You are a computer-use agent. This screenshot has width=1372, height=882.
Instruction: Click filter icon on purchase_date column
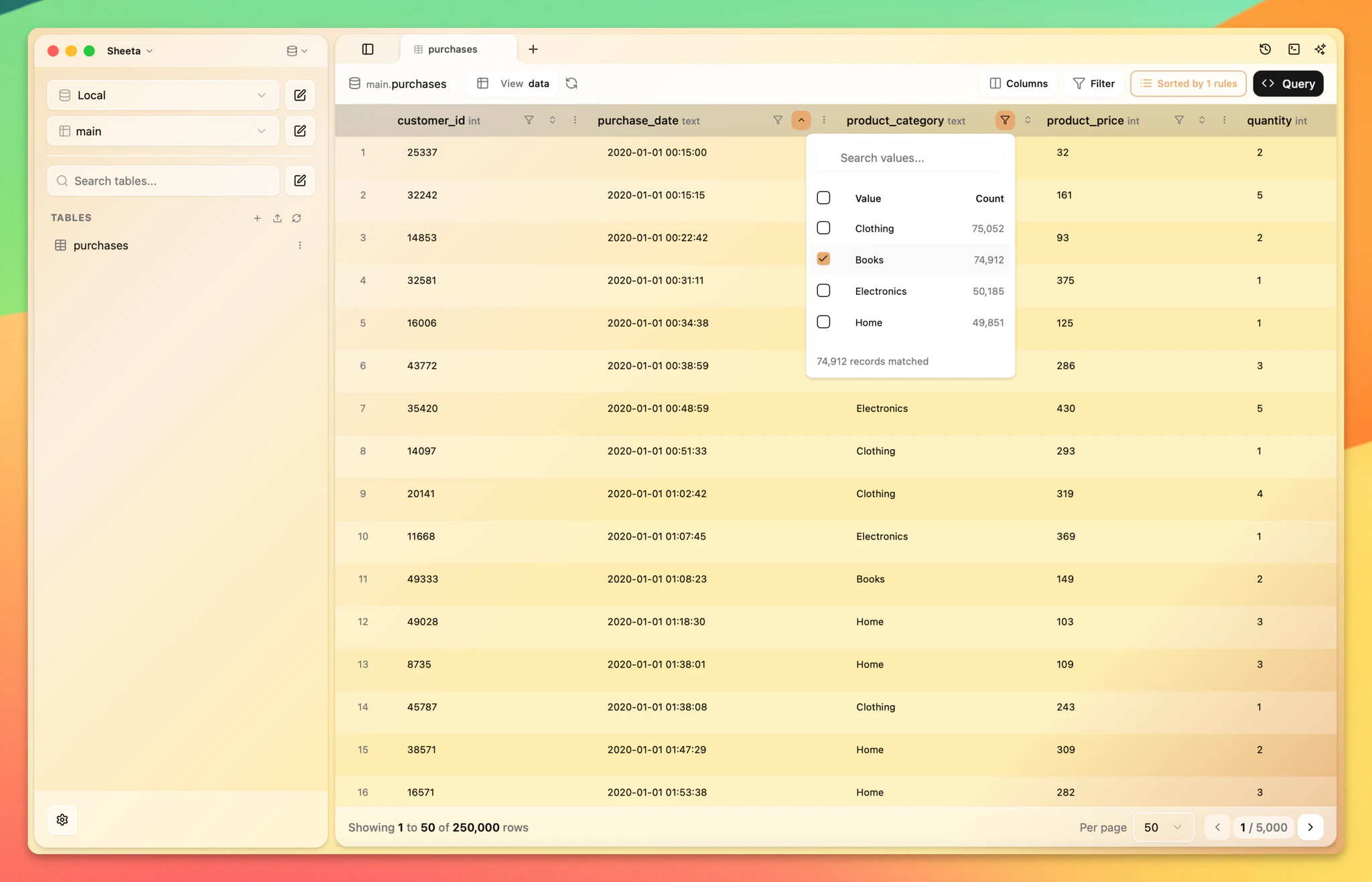[778, 120]
